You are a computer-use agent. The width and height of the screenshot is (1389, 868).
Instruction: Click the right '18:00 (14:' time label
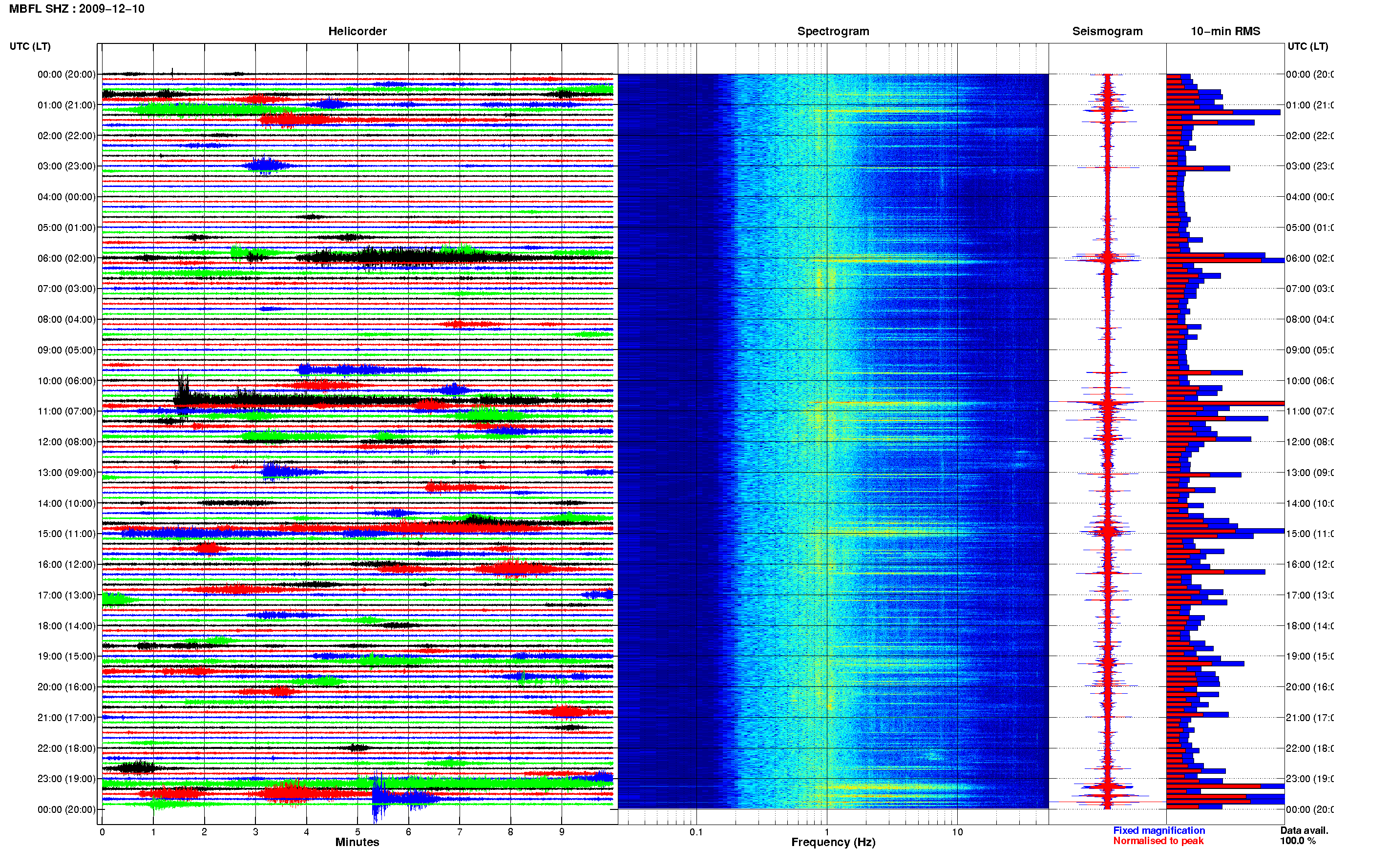[x=1309, y=626]
